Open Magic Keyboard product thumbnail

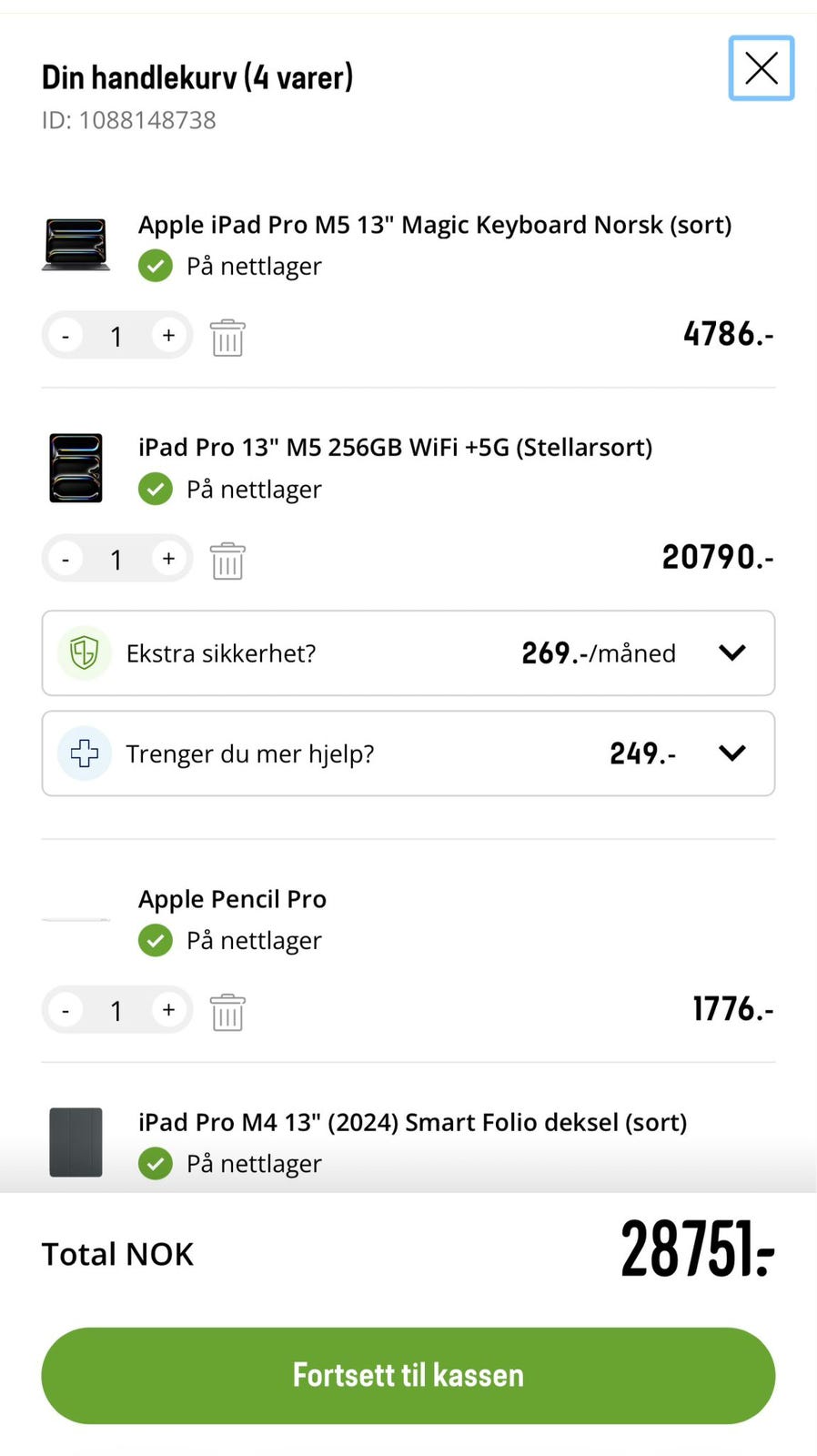(76, 244)
